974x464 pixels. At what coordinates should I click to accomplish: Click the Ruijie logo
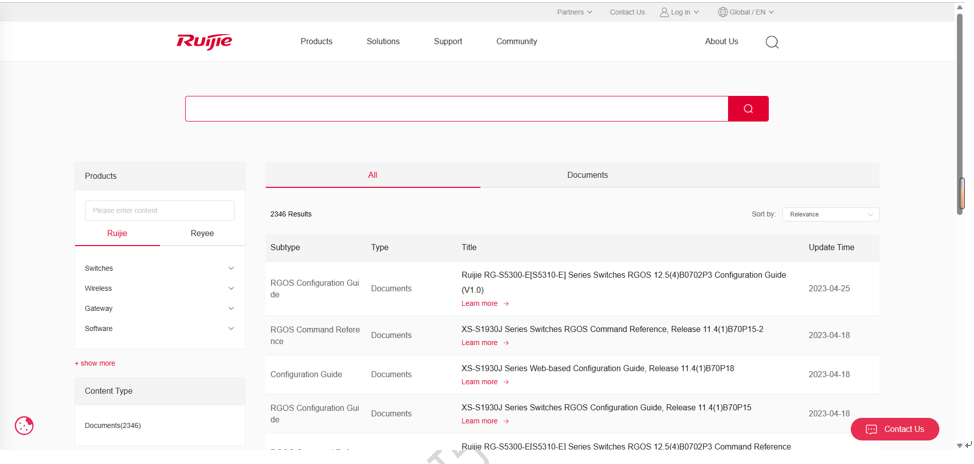(x=204, y=42)
